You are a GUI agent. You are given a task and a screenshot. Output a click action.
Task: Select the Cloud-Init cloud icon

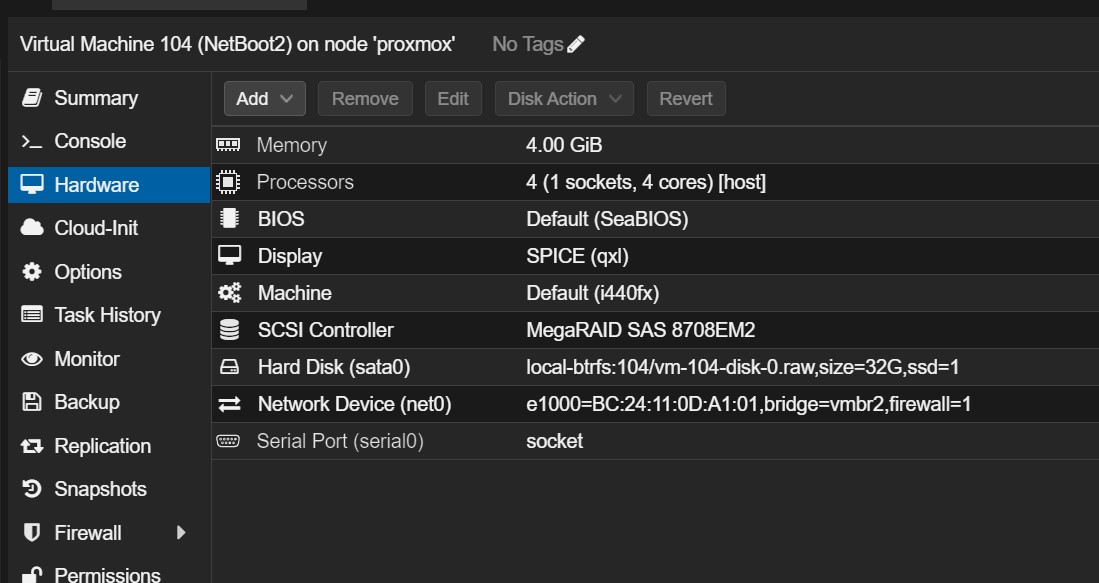coord(32,228)
